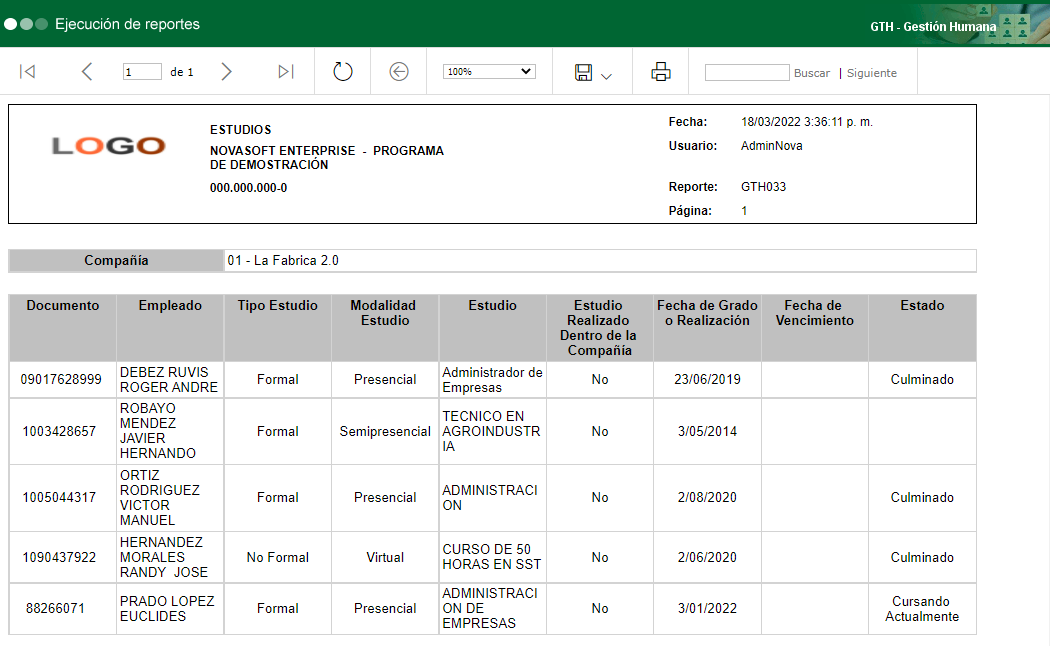Click the Semipresencial modality cell
Viewport: 1050px width, 646px height.
pyautogui.click(x=385, y=432)
